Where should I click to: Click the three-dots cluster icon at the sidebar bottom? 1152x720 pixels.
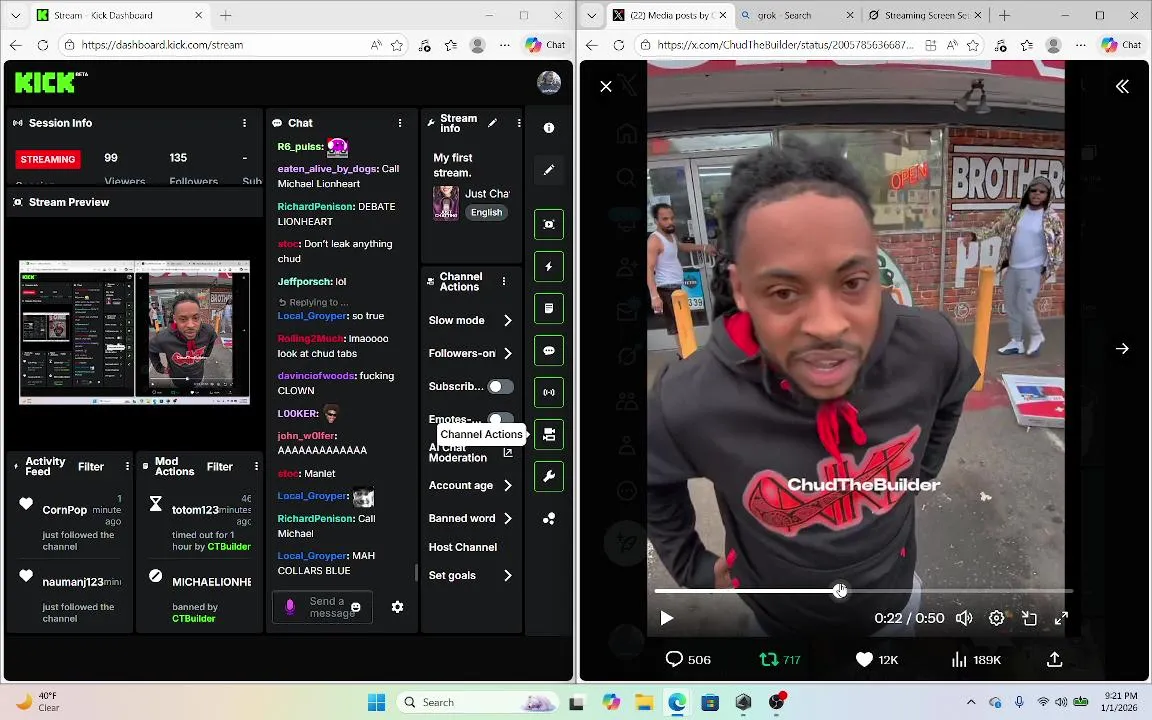tap(549, 519)
